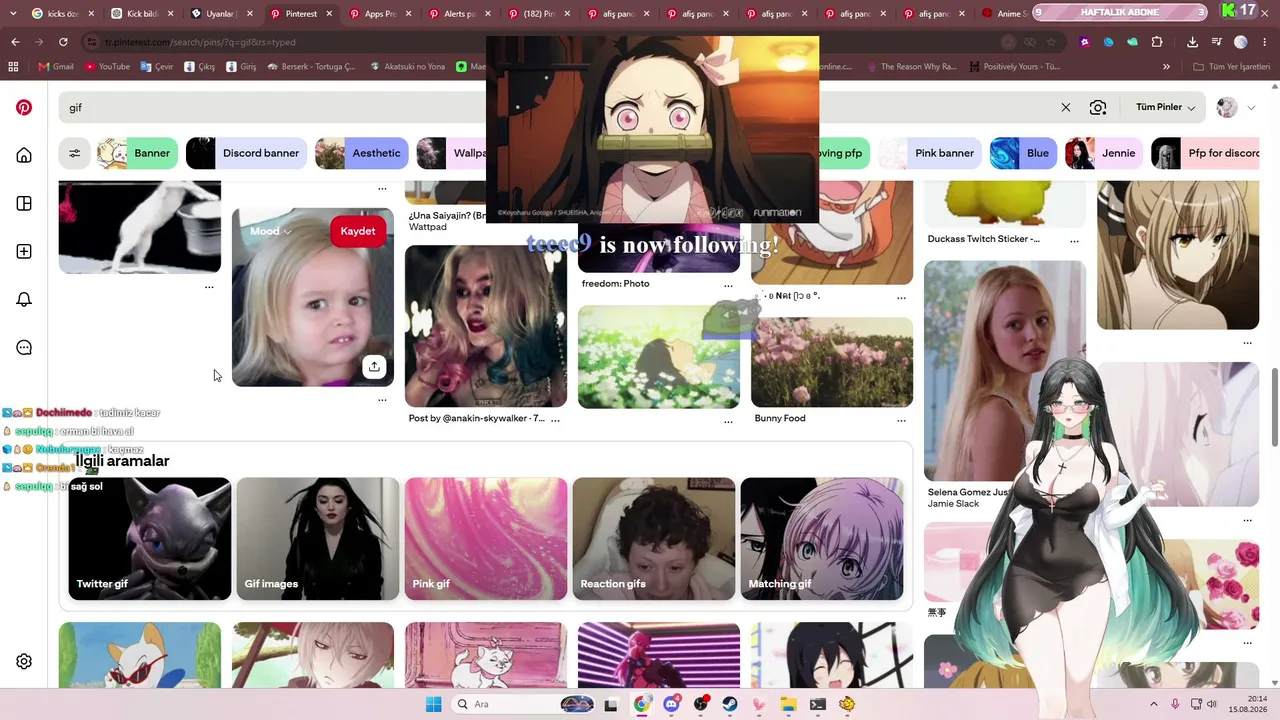The height and width of the screenshot is (720, 1280).
Task: Open the notifications bell in sidebar
Action: (x=24, y=299)
